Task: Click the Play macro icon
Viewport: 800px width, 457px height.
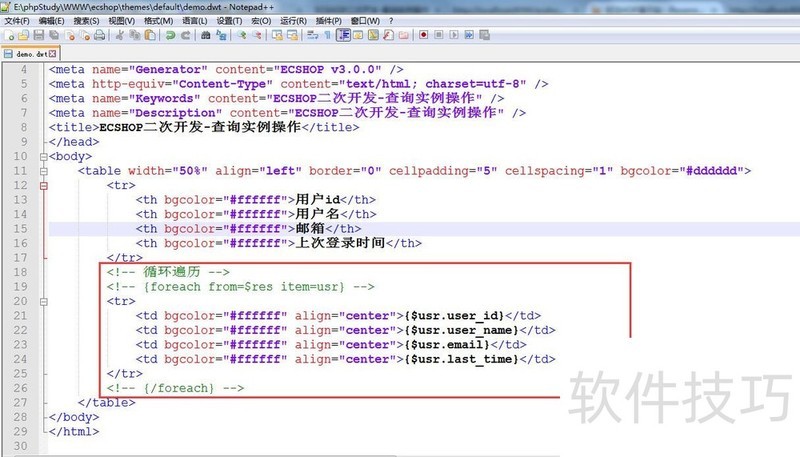Action: coord(454,35)
